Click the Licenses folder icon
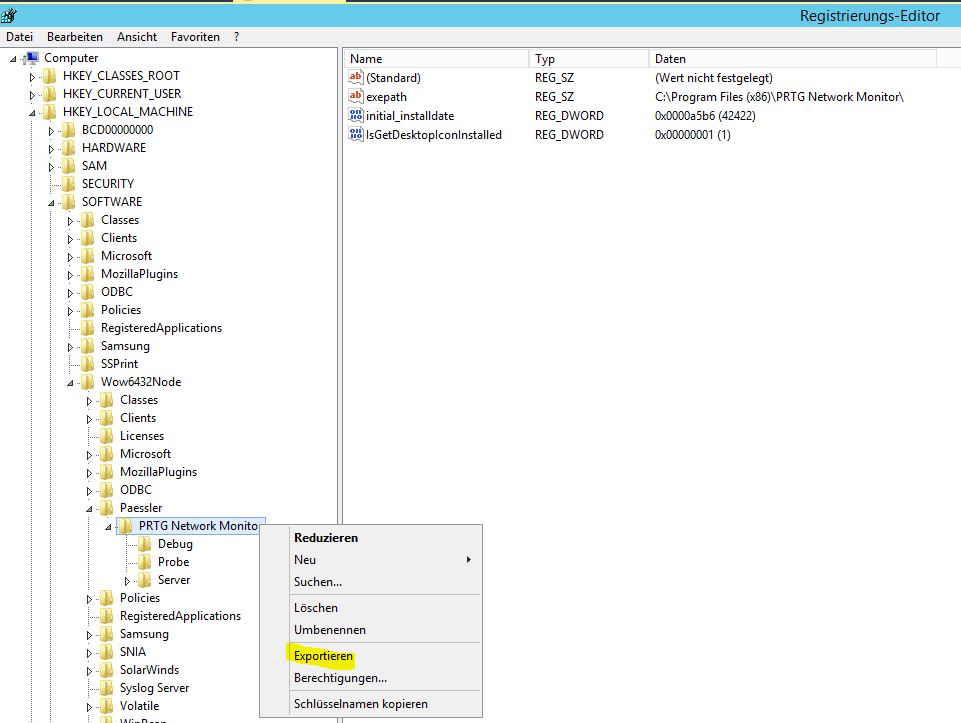Screen dimensions: 961x723 pos(107,436)
